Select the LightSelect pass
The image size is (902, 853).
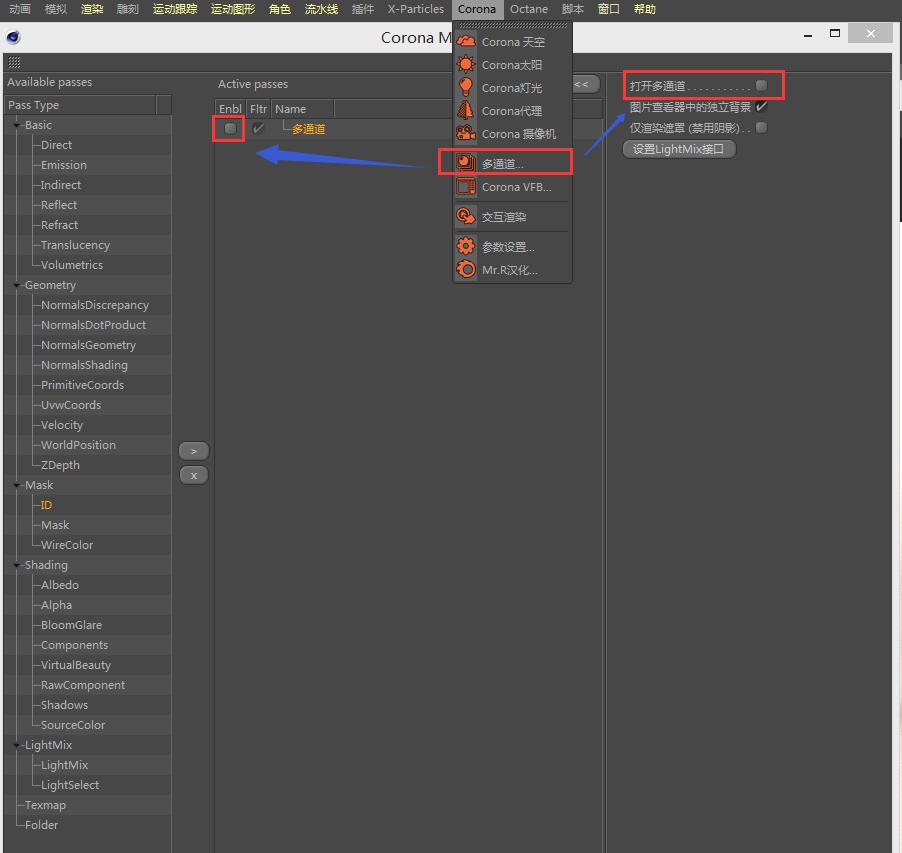(x=70, y=785)
